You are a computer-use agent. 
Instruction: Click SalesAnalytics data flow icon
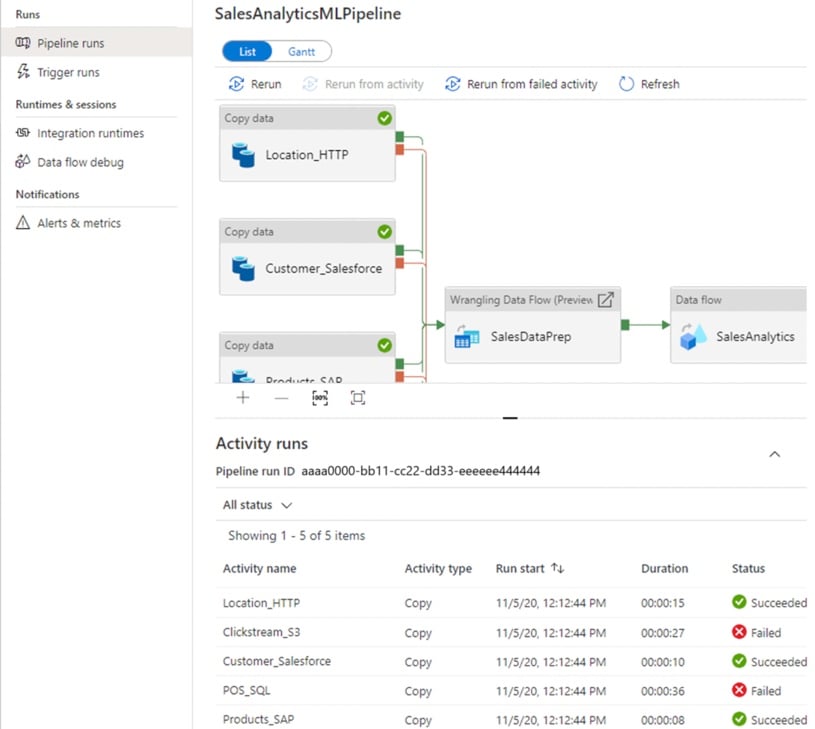pos(693,336)
